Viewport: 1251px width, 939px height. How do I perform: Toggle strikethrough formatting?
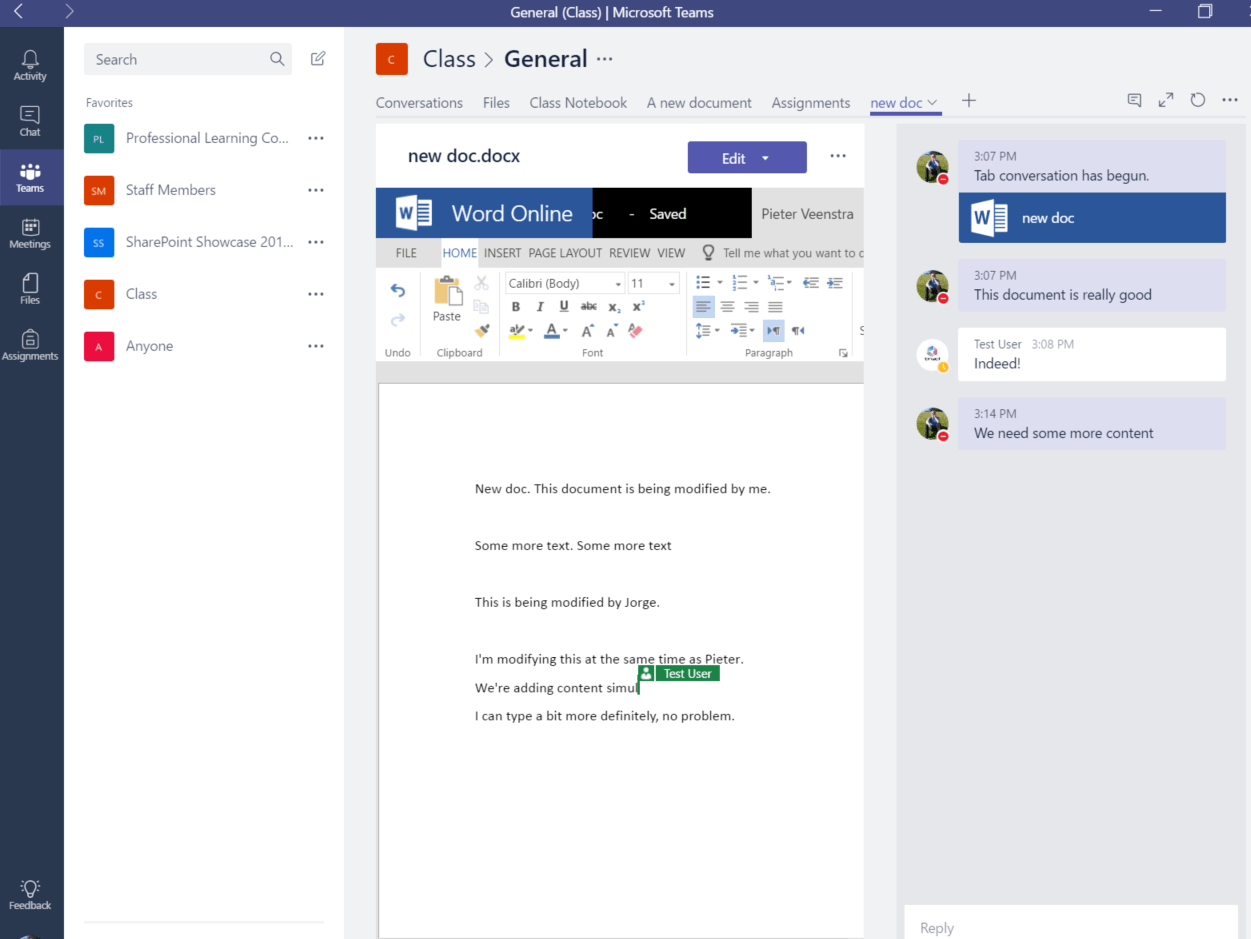pyautogui.click(x=589, y=307)
